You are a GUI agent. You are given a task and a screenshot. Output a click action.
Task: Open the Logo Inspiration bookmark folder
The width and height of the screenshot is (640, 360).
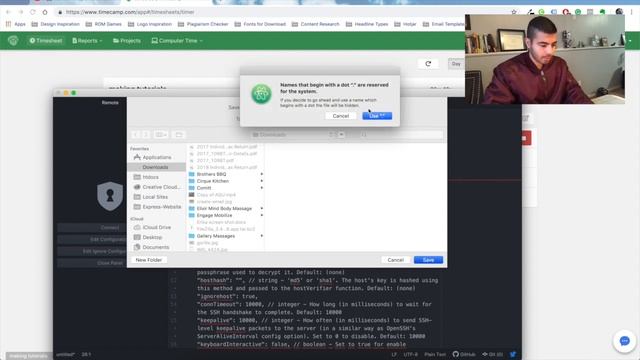click(150, 24)
